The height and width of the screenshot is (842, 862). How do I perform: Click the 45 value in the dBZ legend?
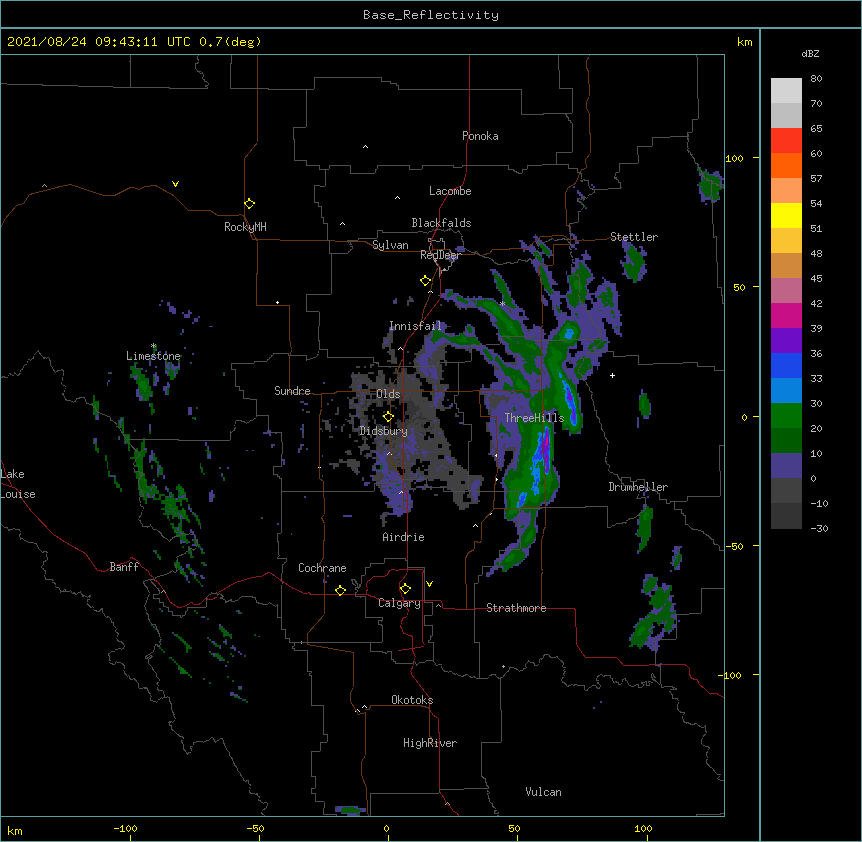pyautogui.click(x=816, y=279)
